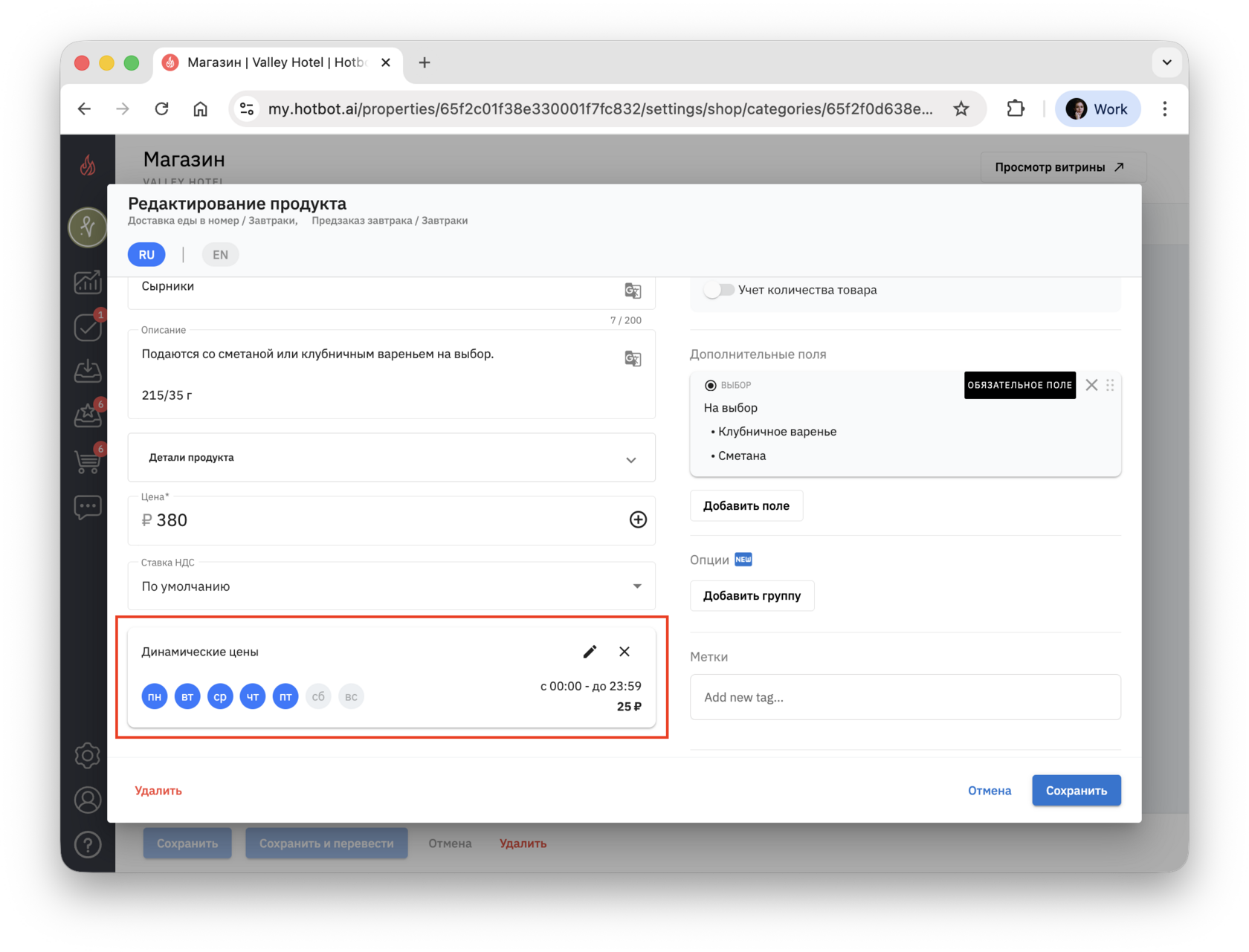Toggle Wednesday ср day chip

(220, 696)
